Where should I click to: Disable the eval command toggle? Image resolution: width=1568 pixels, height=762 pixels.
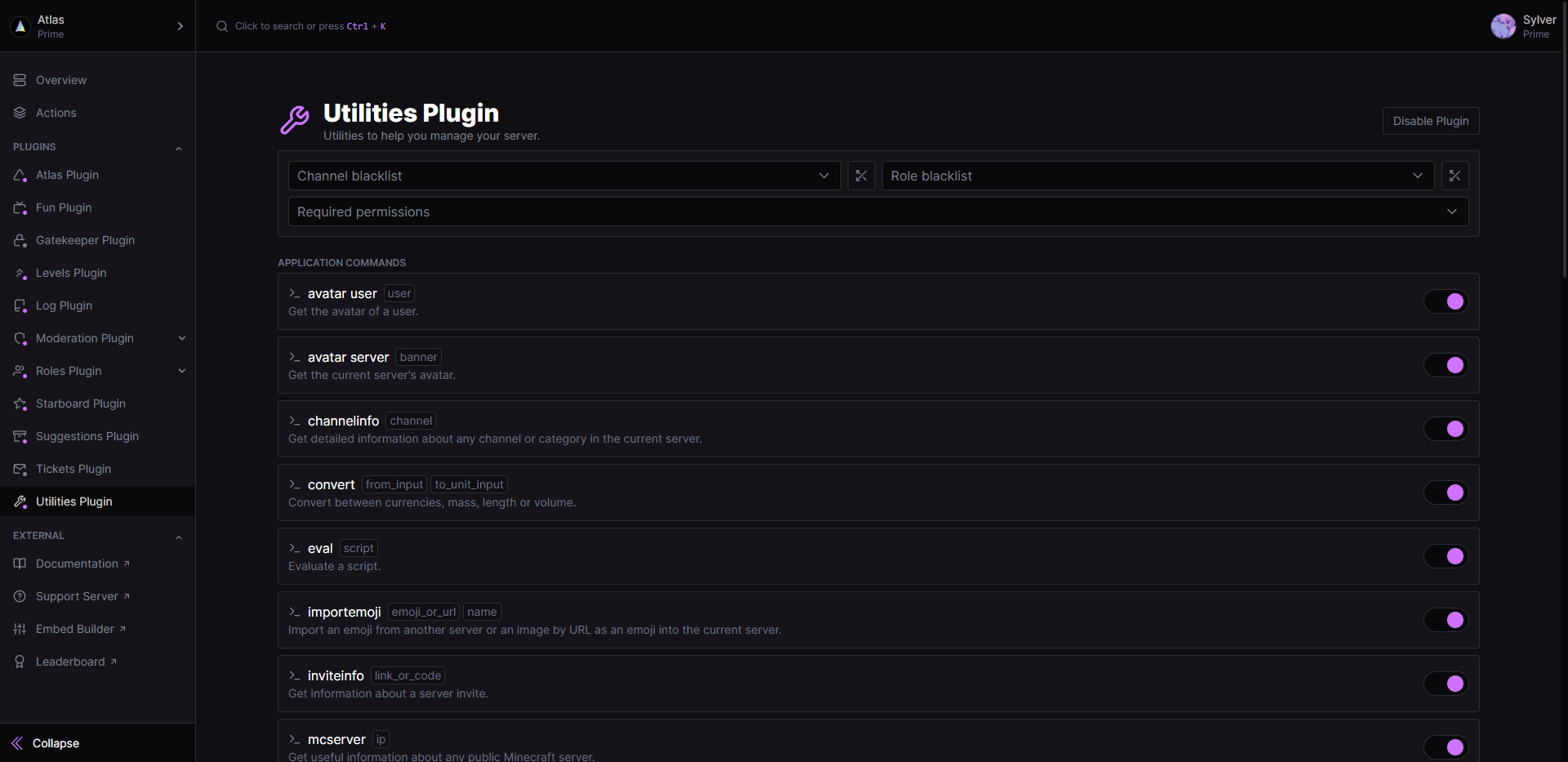click(1445, 556)
